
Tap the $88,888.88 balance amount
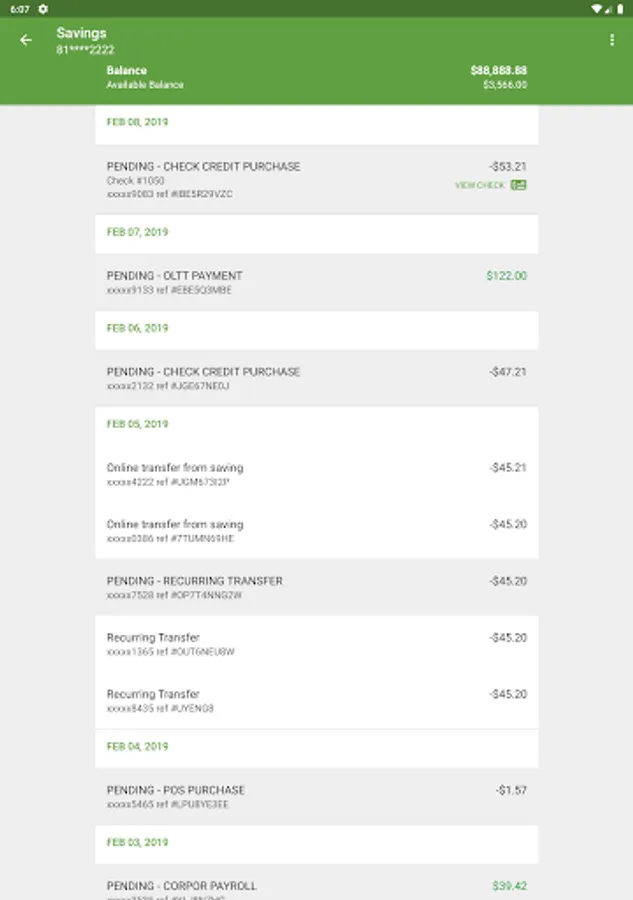[x=498, y=71]
